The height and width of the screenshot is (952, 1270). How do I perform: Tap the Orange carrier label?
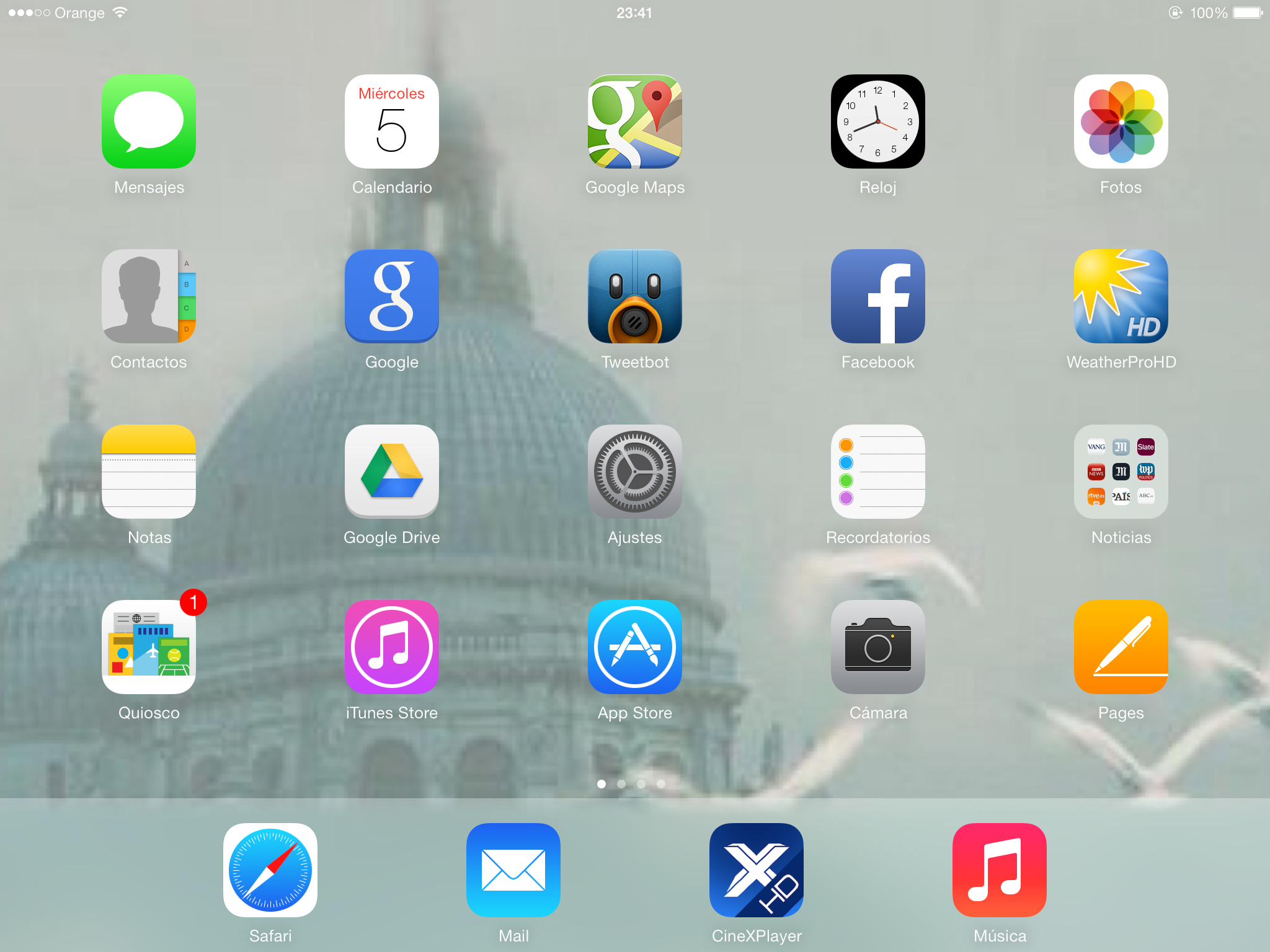tap(79, 14)
